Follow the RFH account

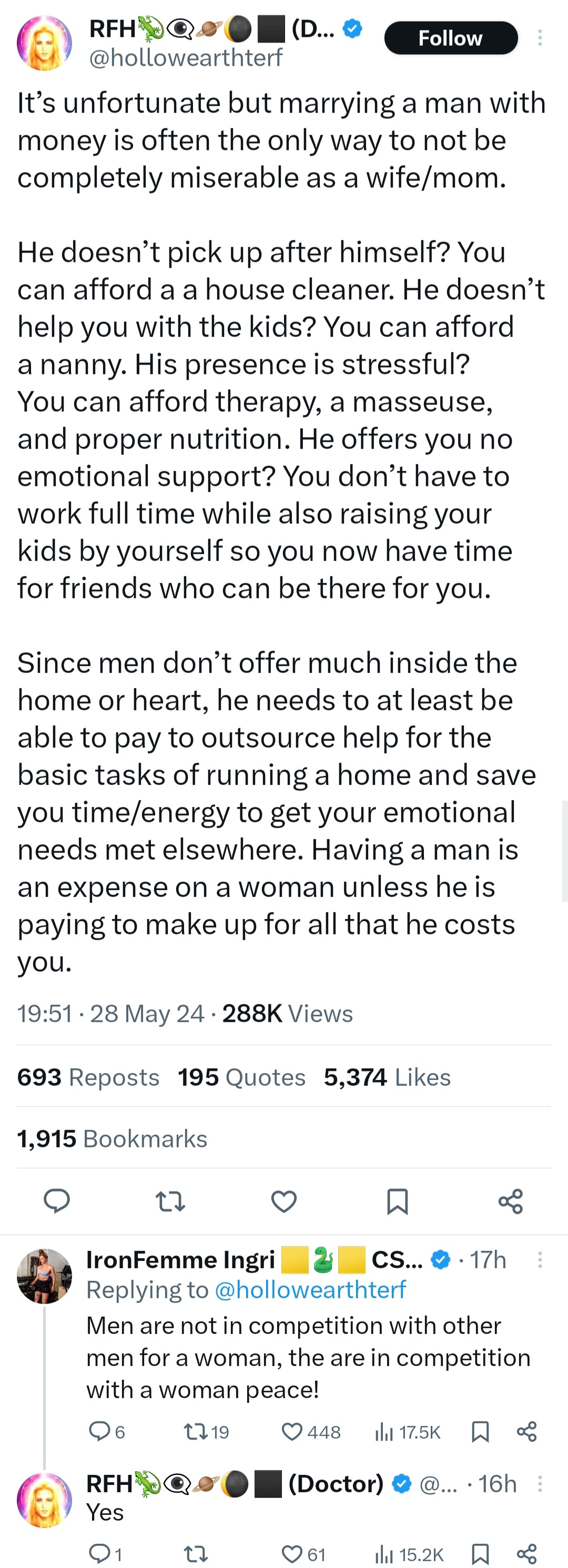(451, 38)
